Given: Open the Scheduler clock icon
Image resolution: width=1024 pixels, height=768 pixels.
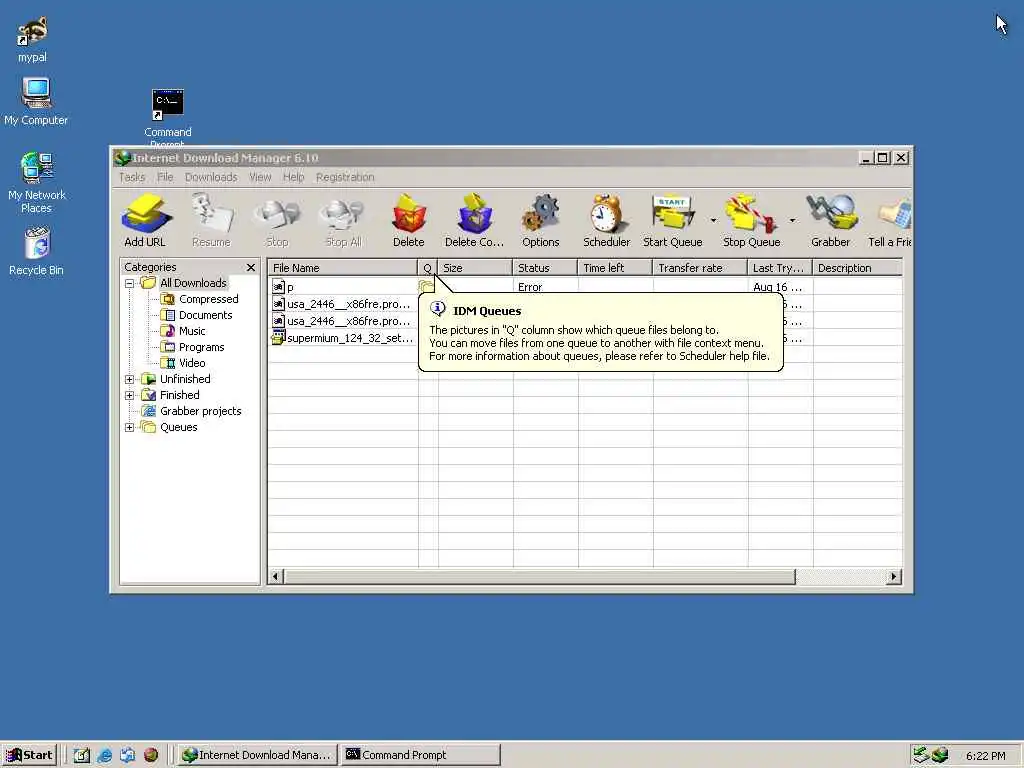Looking at the screenshot, I should pyautogui.click(x=607, y=221).
